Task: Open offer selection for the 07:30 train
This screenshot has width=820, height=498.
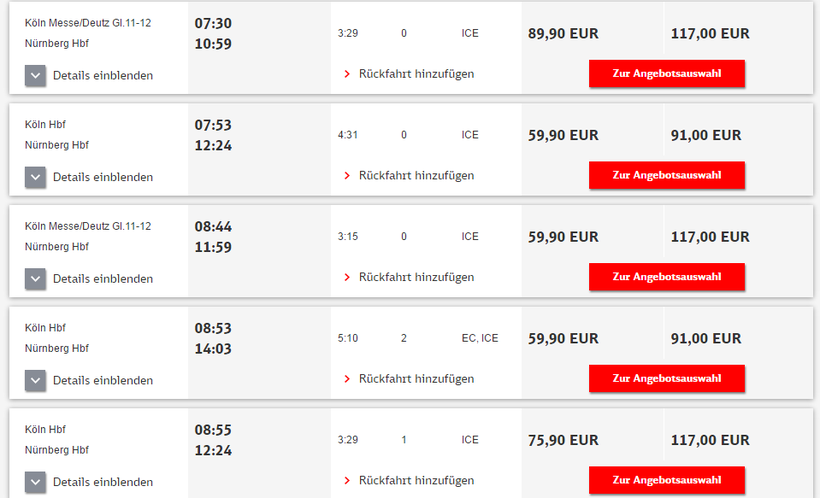Action: click(x=666, y=74)
